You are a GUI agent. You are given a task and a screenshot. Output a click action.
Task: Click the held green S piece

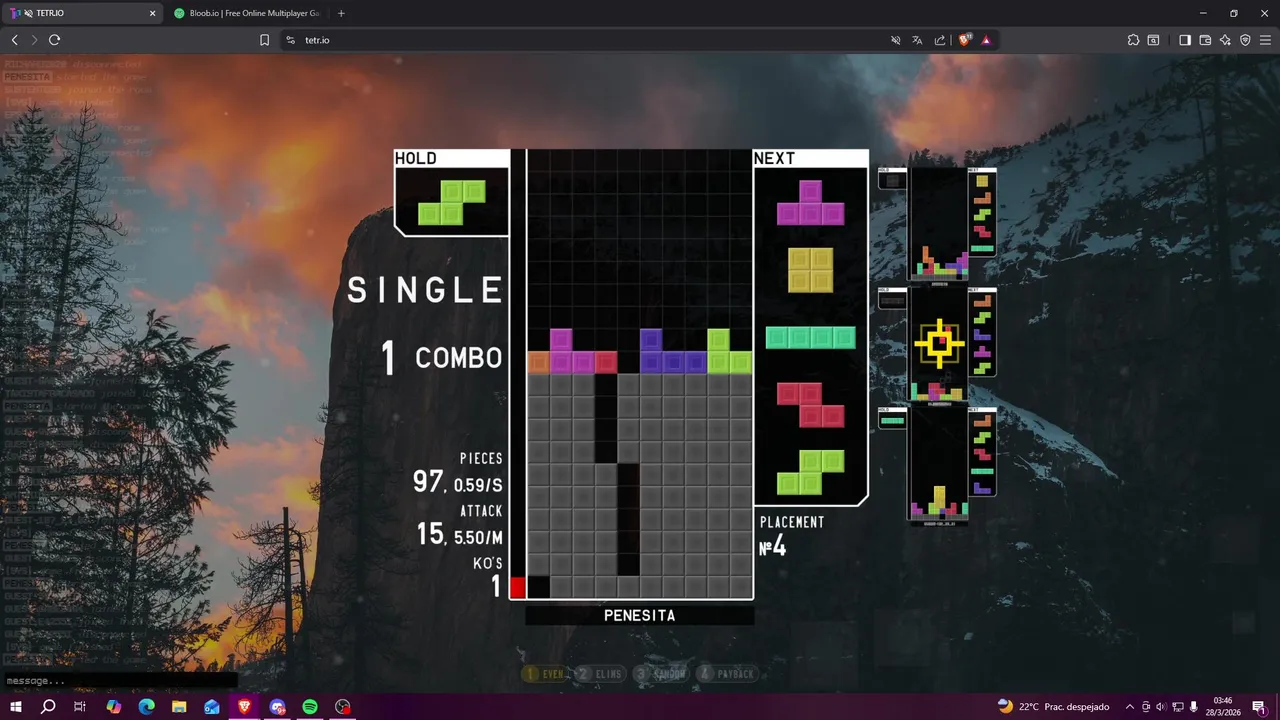452,202
